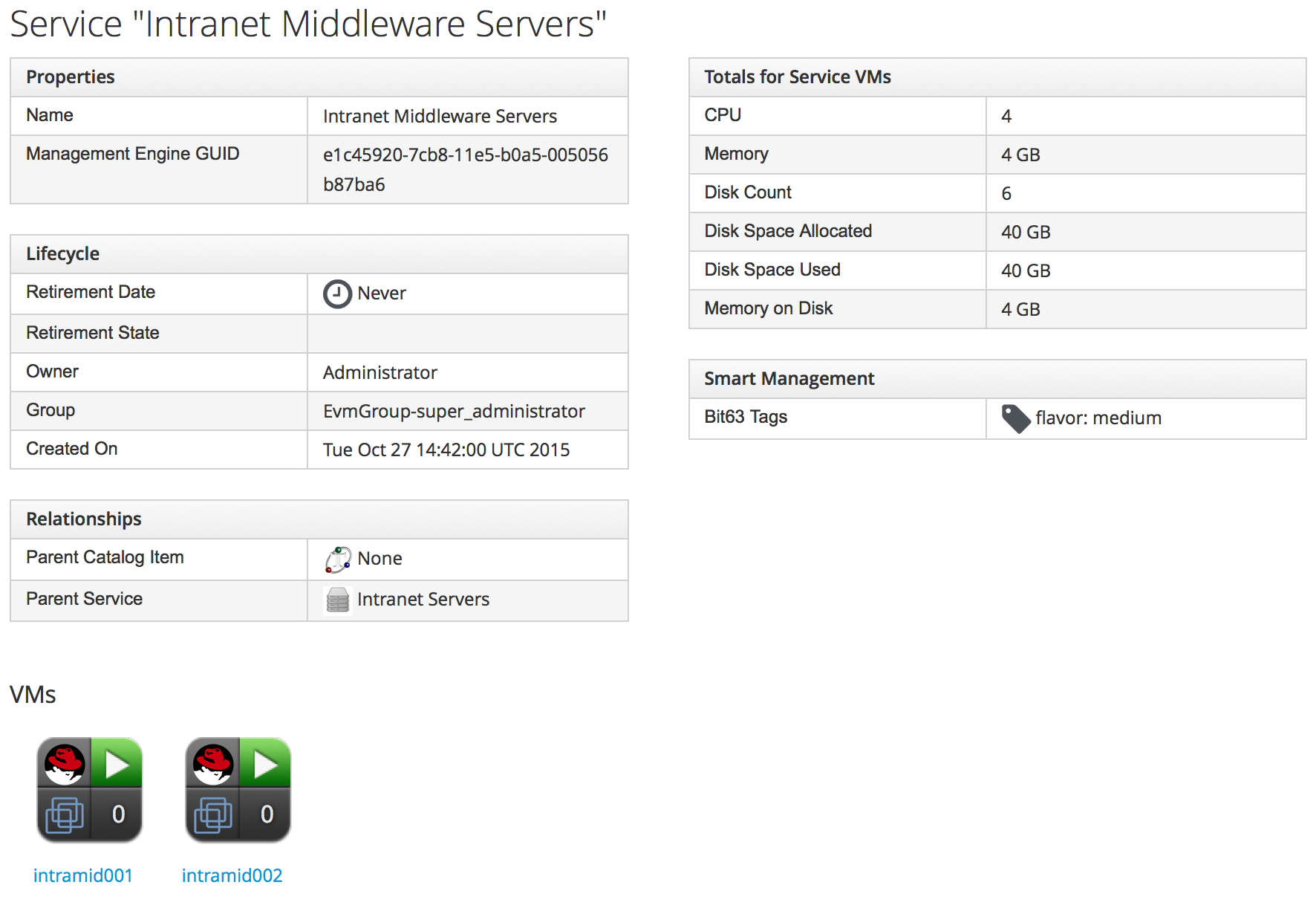
Task: Open the intramid002 VM link
Action: pyautogui.click(x=232, y=875)
